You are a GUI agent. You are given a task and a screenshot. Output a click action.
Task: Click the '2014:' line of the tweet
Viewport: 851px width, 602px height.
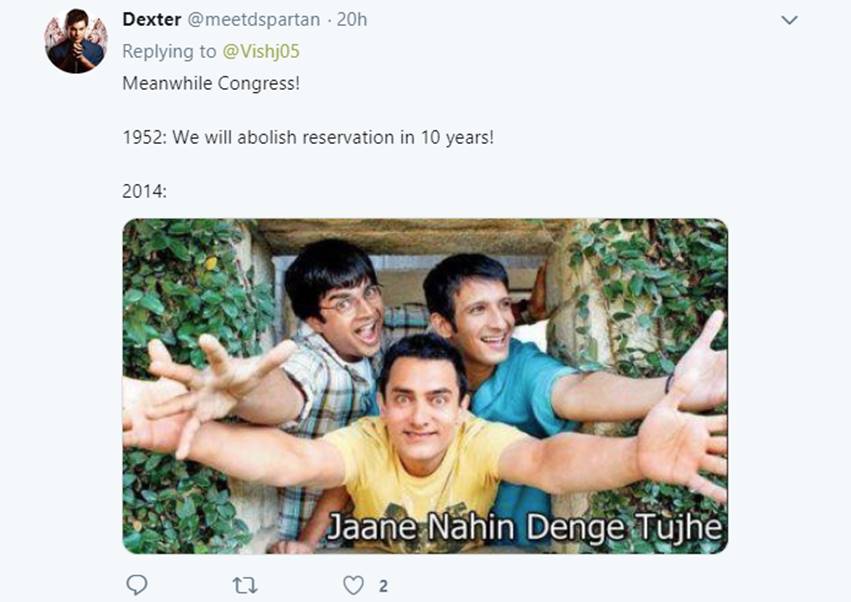pos(144,191)
